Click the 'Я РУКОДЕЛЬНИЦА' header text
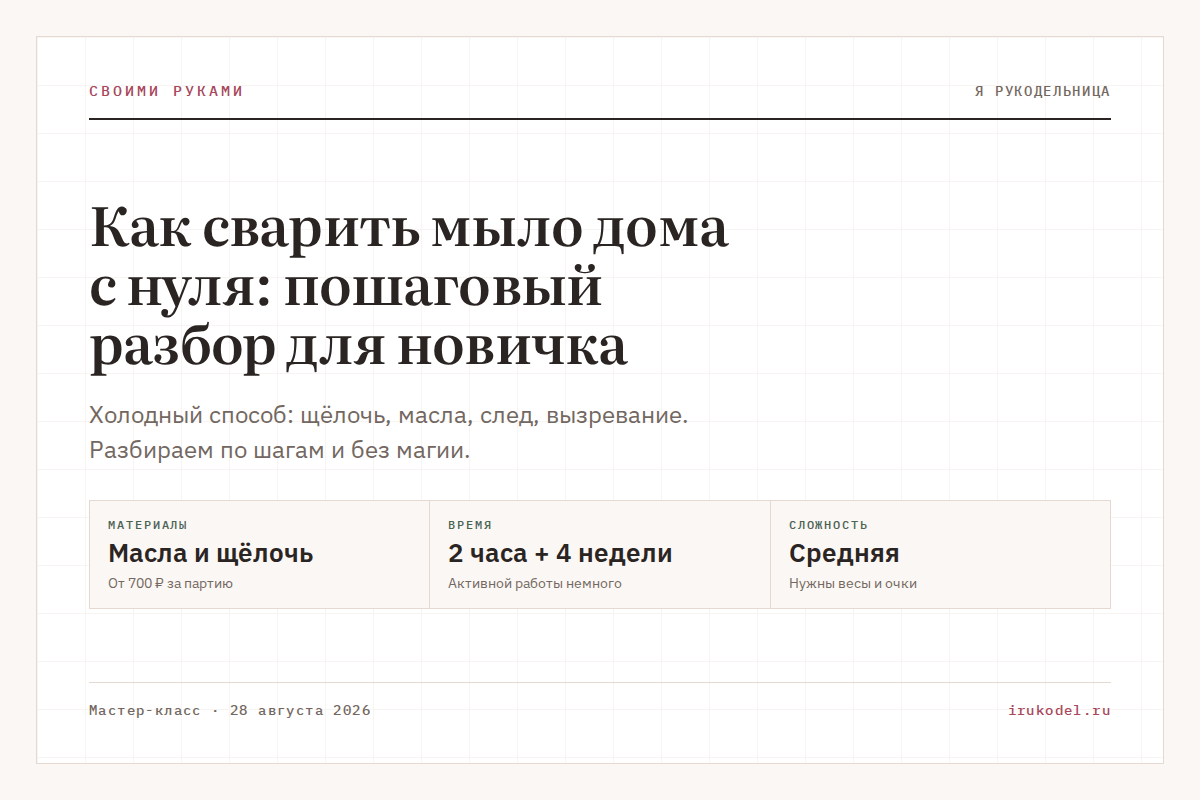This screenshot has width=1200, height=800. [x=1042, y=91]
